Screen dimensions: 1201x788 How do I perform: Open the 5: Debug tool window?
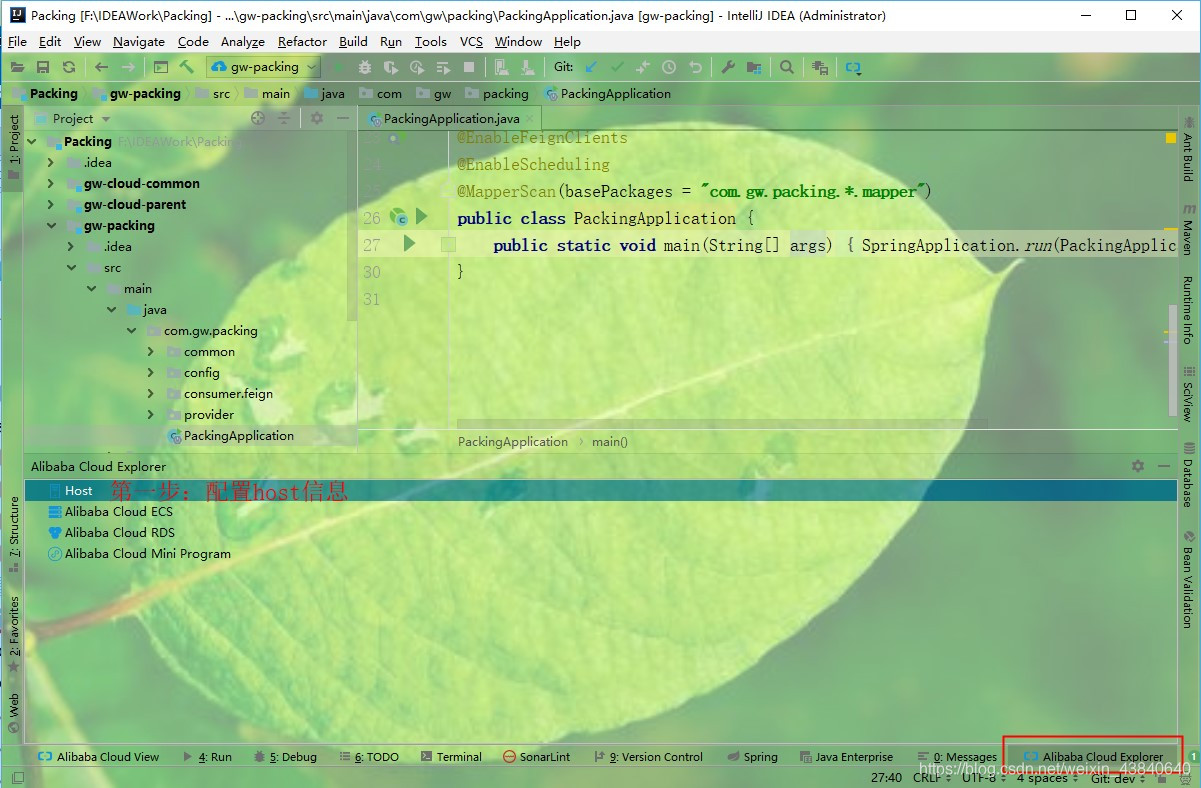coord(285,757)
